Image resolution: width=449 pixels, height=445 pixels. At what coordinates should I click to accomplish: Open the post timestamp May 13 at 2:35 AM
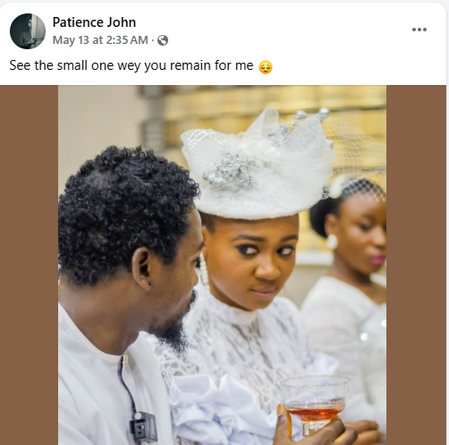[x=100, y=40]
